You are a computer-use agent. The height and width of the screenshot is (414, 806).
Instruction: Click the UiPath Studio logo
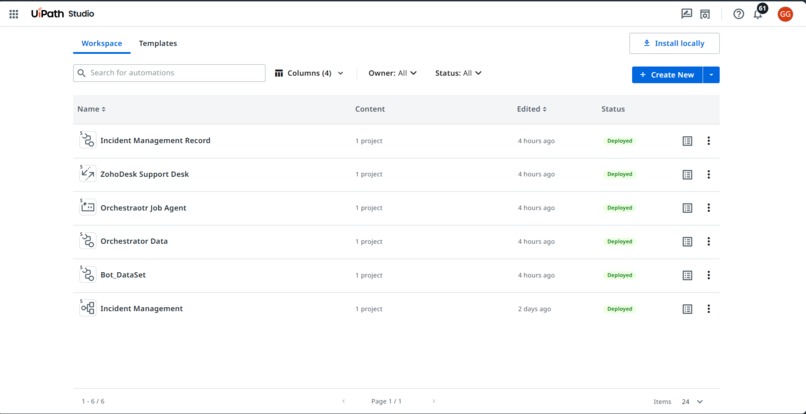click(x=63, y=14)
